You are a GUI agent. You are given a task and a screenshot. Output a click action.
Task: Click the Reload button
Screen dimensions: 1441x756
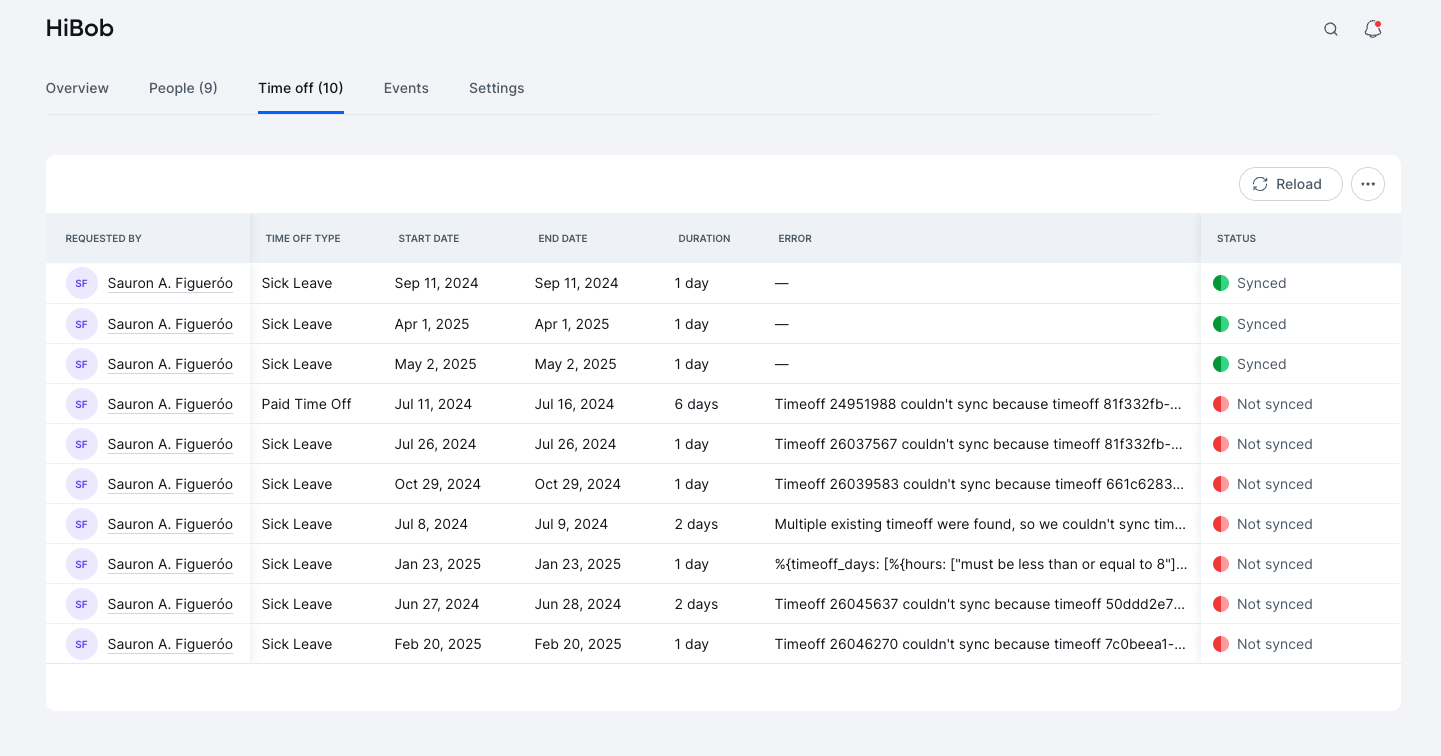1290,184
